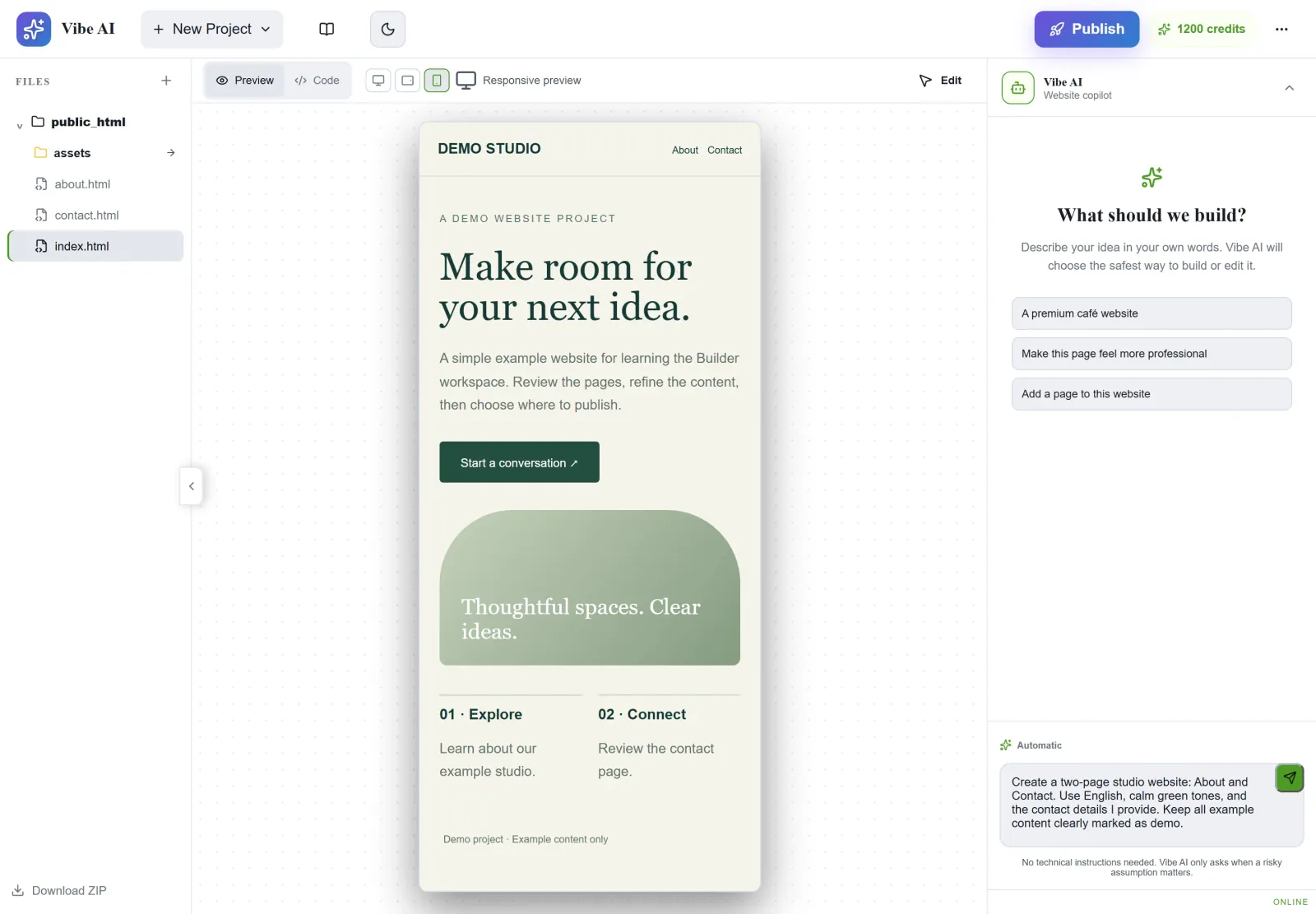Select tablet viewport preview icon
This screenshot has height=914, width=1316.
click(x=407, y=81)
